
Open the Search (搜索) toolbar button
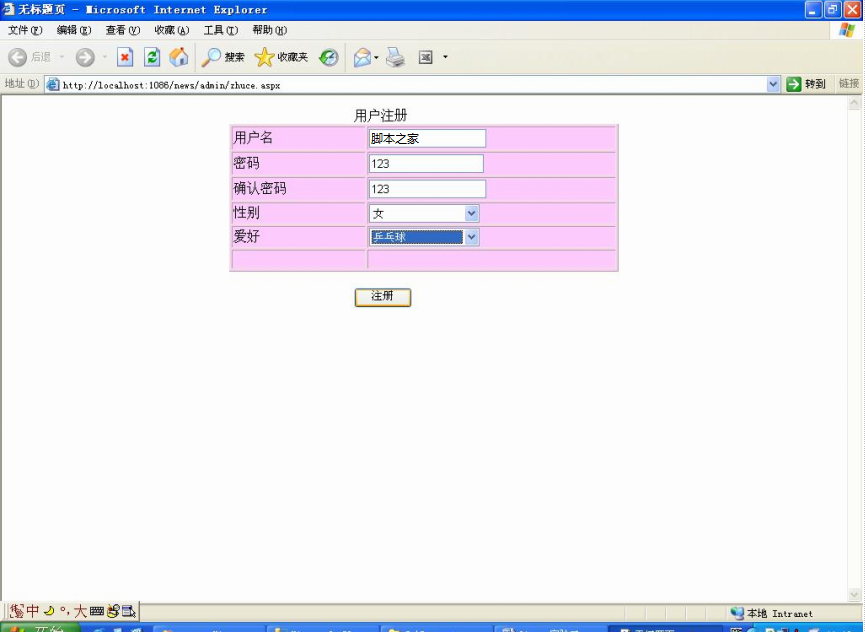point(223,57)
